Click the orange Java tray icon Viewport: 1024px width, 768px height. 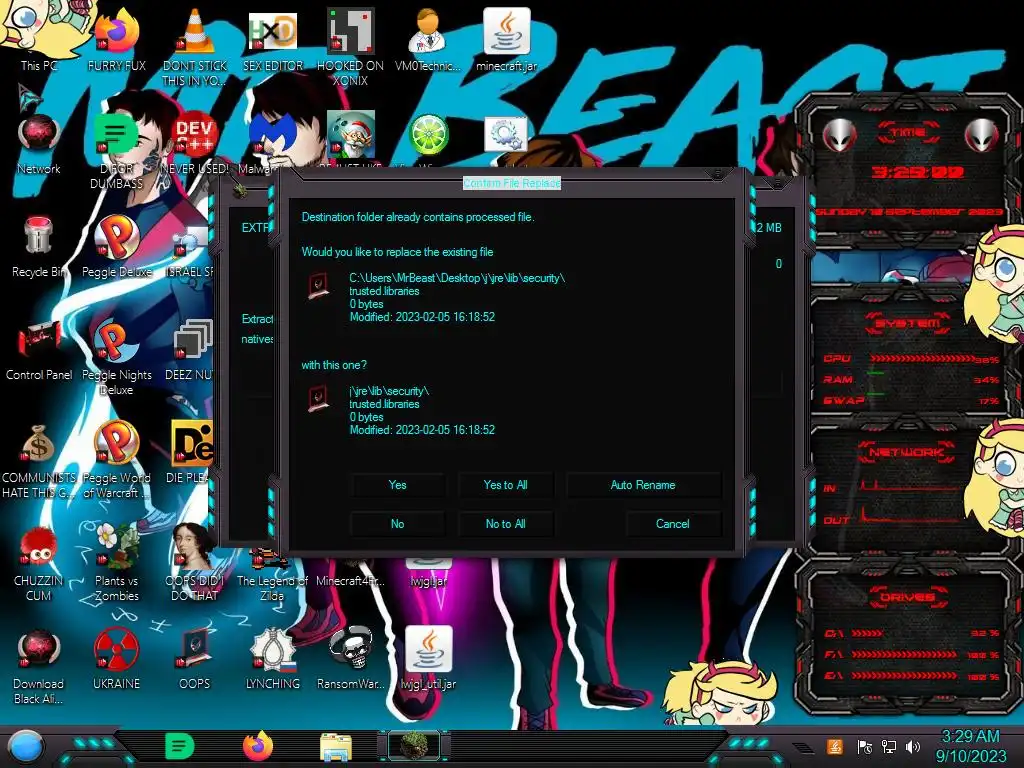click(x=835, y=746)
